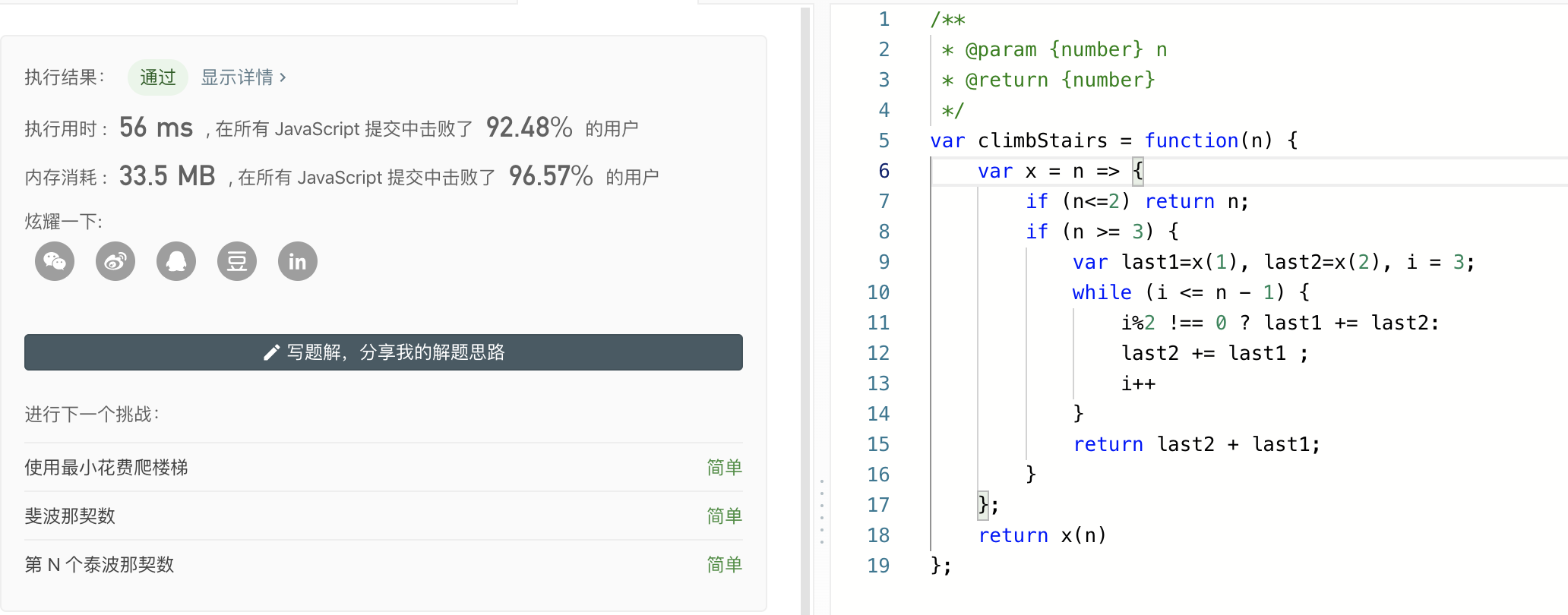Click line number 6 in editor gutter
The width and height of the screenshot is (1568, 615).
click(x=884, y=171)
